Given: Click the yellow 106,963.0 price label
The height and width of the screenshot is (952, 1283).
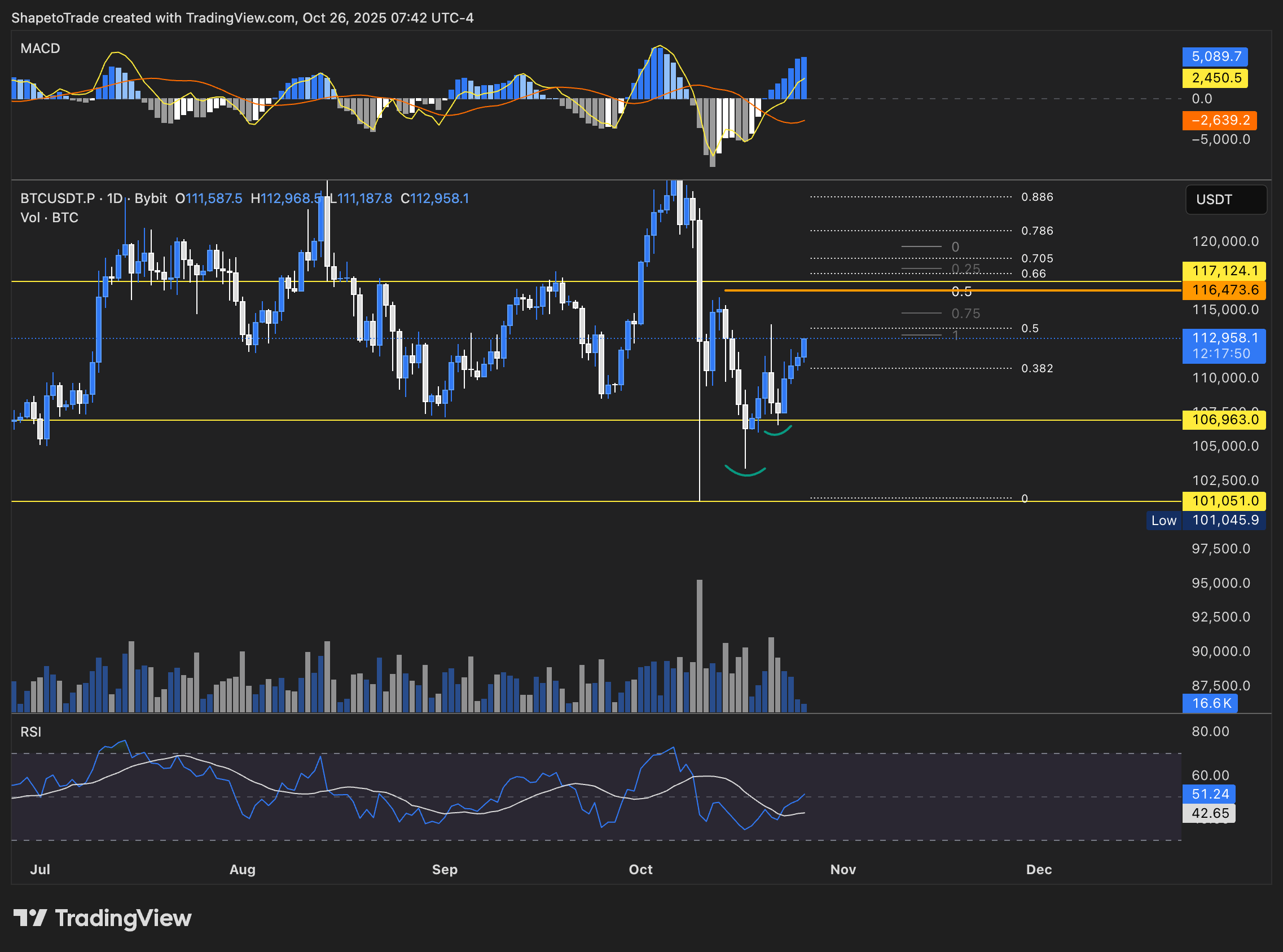Looking at the screenshot, I should click(x=1224, y=420).
